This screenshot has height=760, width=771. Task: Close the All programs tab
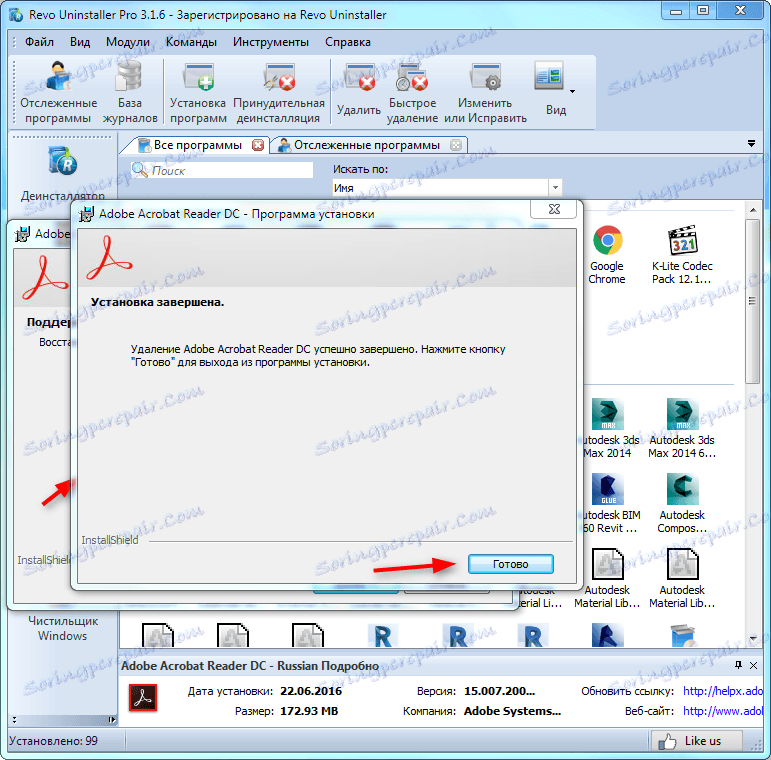pyautogui.click(x=258, y=145)
